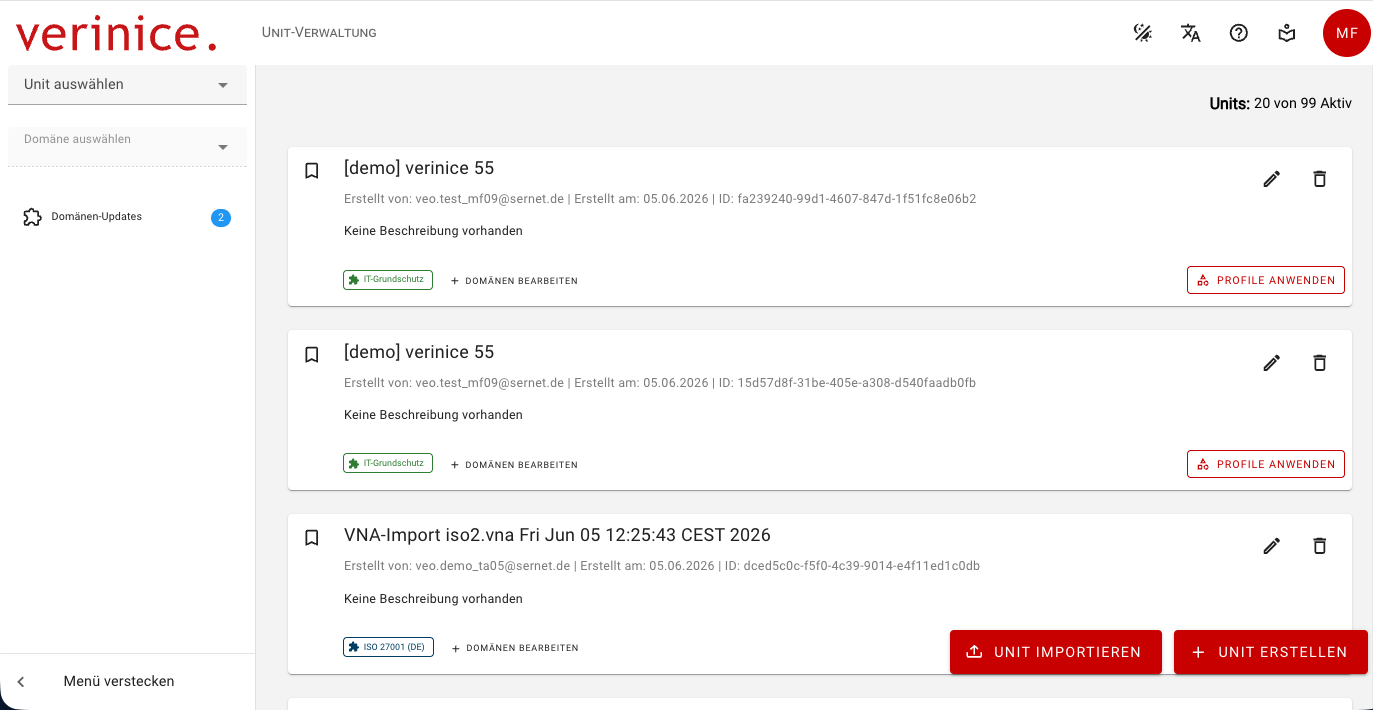Open the language translation menu icon
This screenshot has width=1373, height=710.
pos(1190,33)
